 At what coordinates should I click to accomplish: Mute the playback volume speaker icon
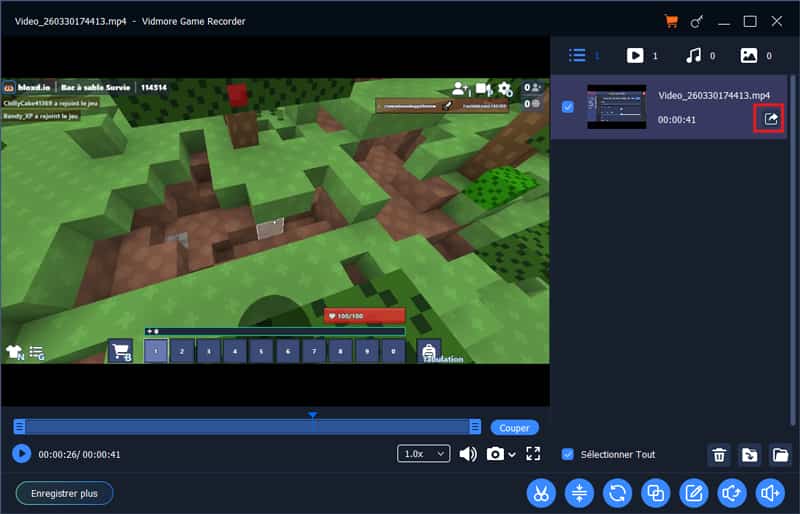tap(468, 454)
